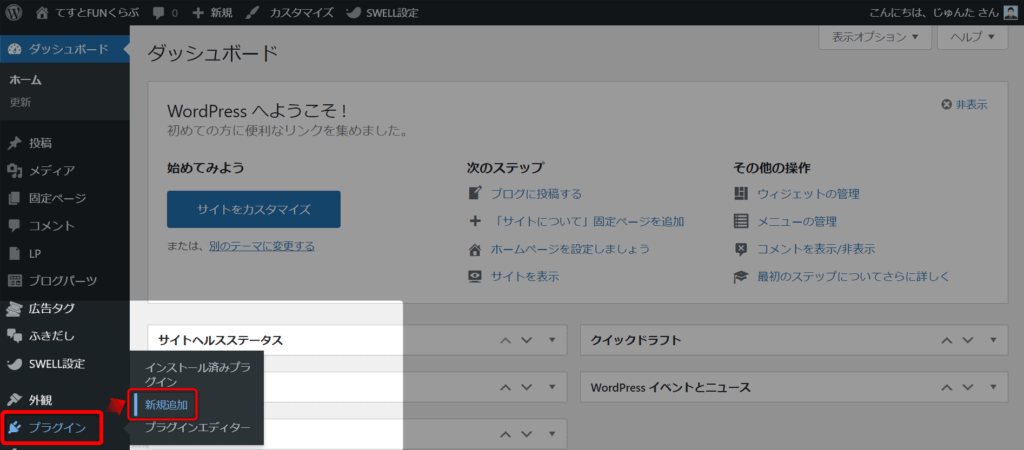
Task: Click the media icon beside メディア
Action: pos(14,171)
